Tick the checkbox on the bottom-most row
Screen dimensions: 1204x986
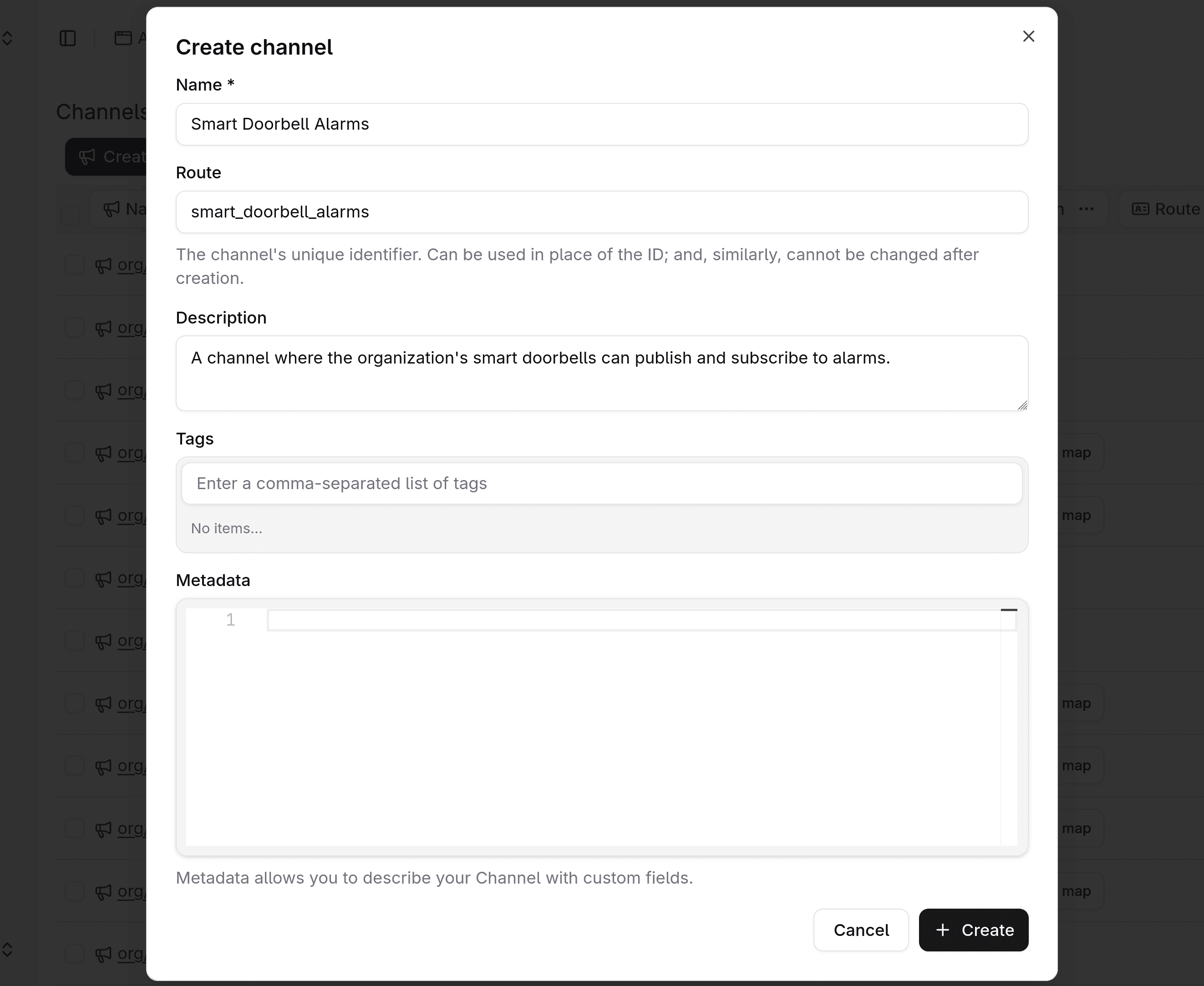[75, 954]
